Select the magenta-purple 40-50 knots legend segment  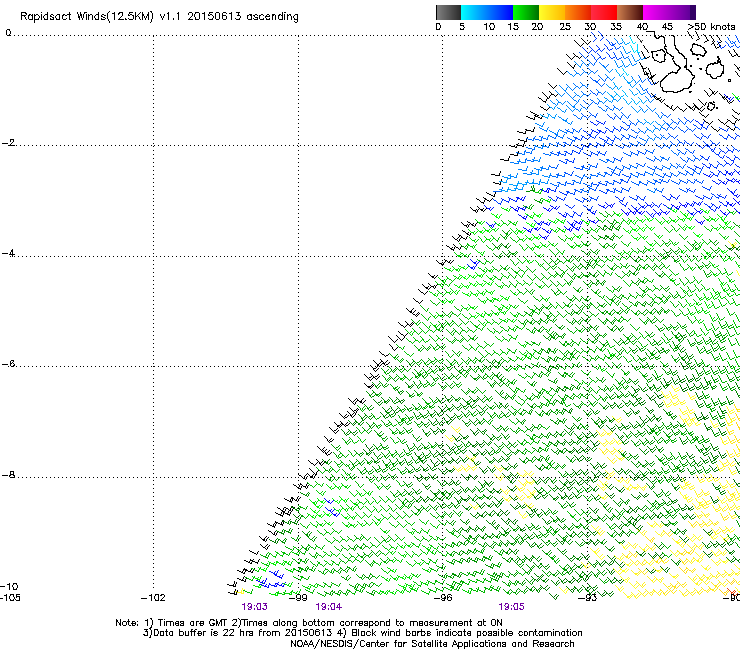669,12
